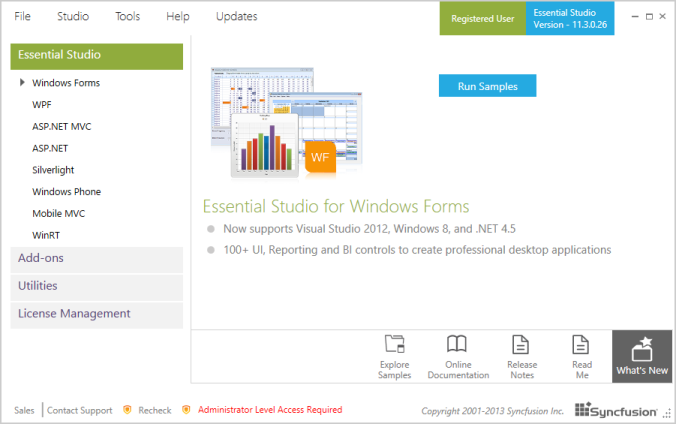Expand the Add-ons section
Image resolution: width=676 pixels, height=424 pixels.
click(97, 260)
